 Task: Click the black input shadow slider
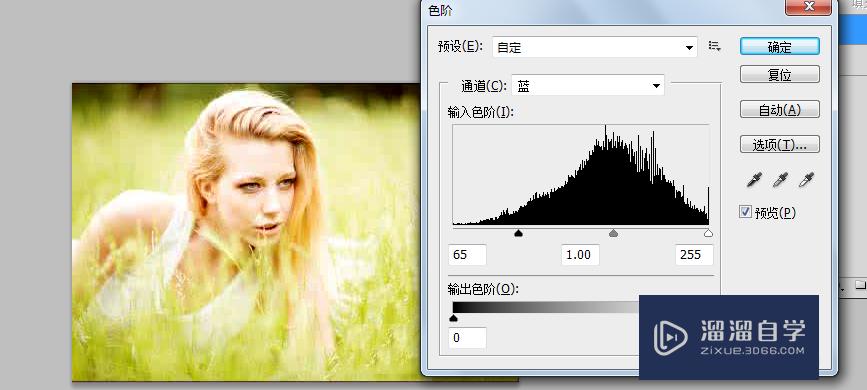[x=518, y=233]
